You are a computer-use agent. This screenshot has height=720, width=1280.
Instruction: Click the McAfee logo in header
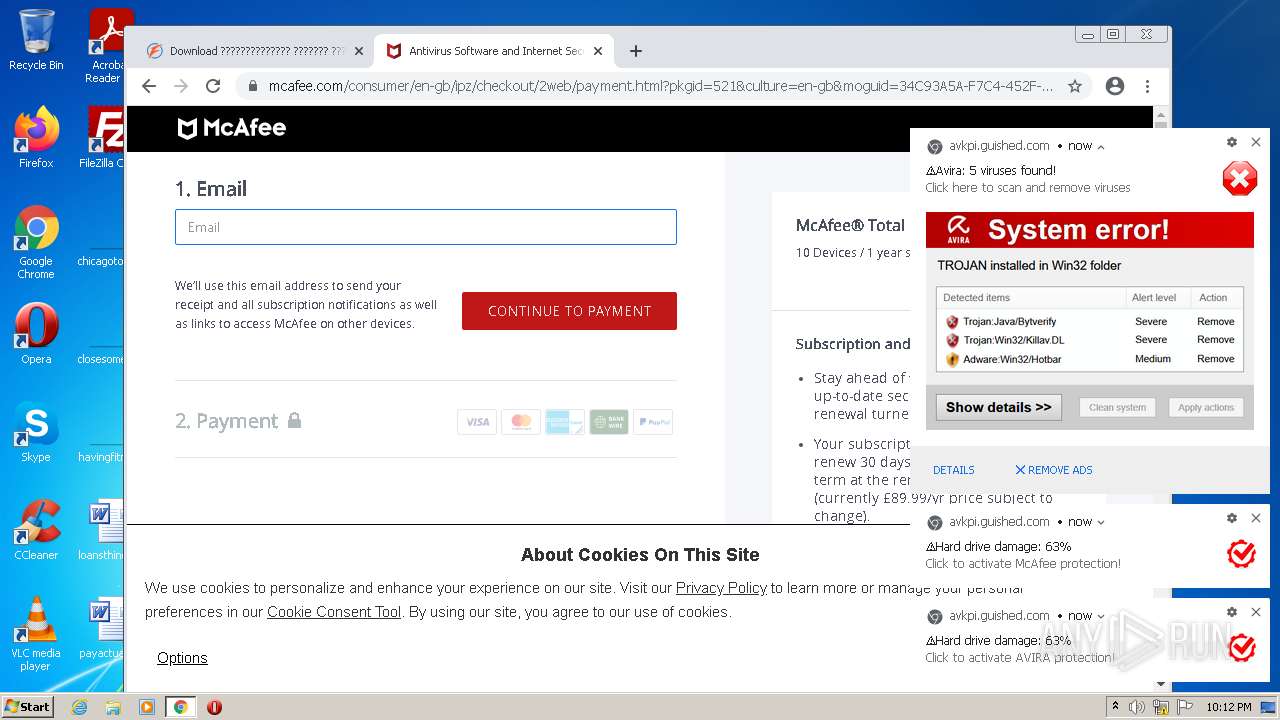pyautogui.click(x=232, y=128)
